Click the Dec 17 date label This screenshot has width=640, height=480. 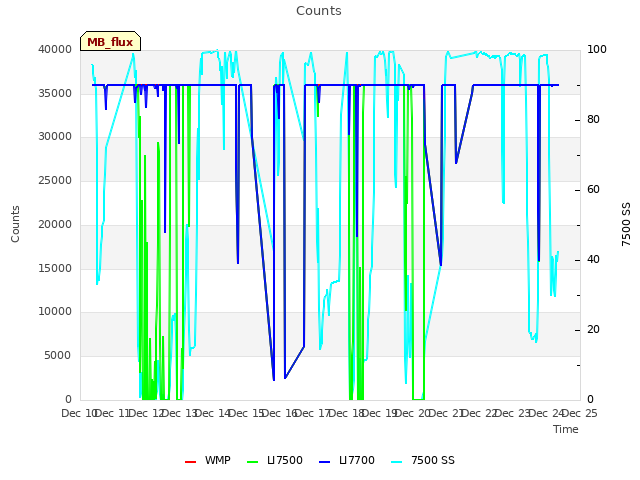click(313, 413)
